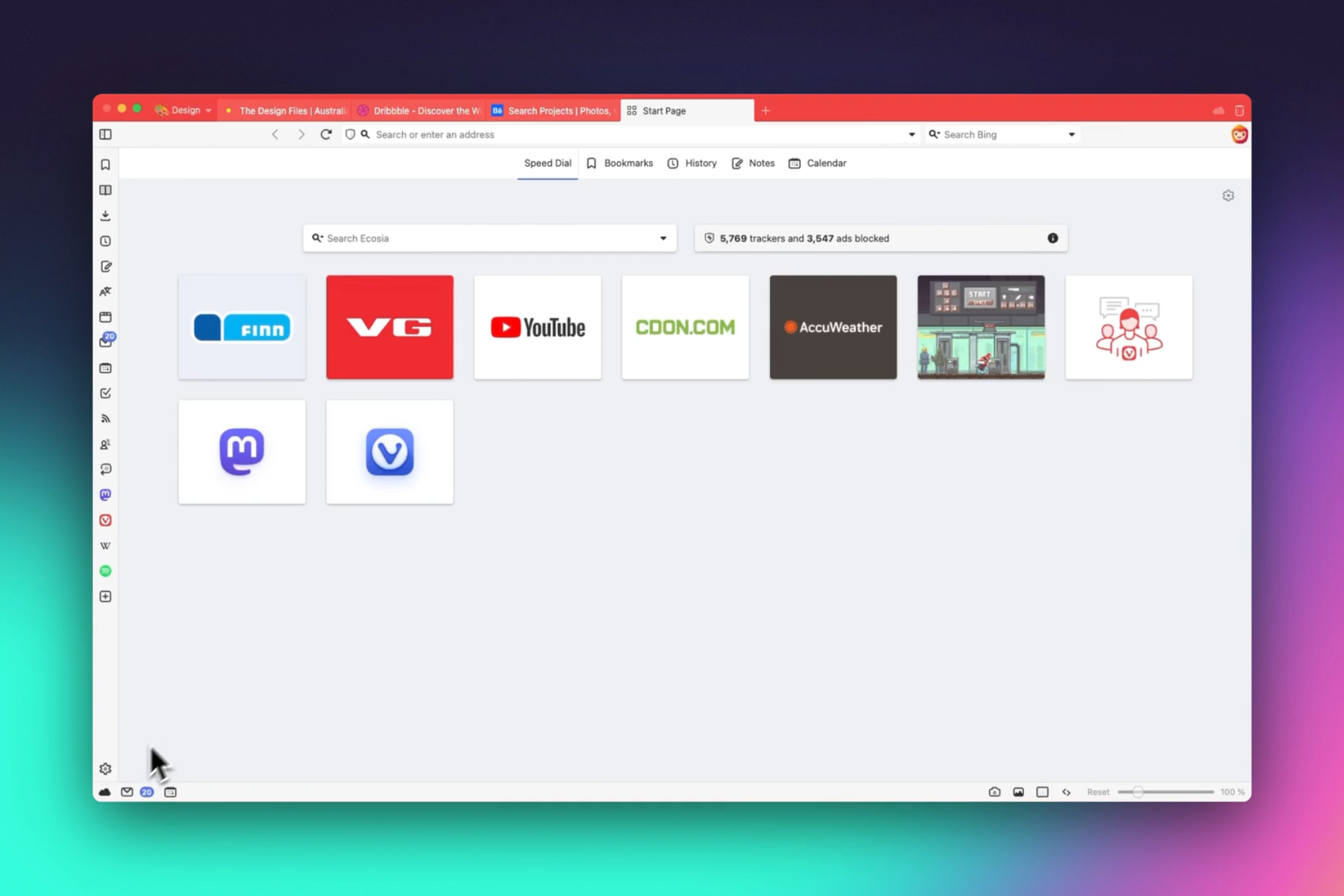Click the calendar icon in the status bar
The width and height of the screenshot is (1344, 896).
pos(170,792)
